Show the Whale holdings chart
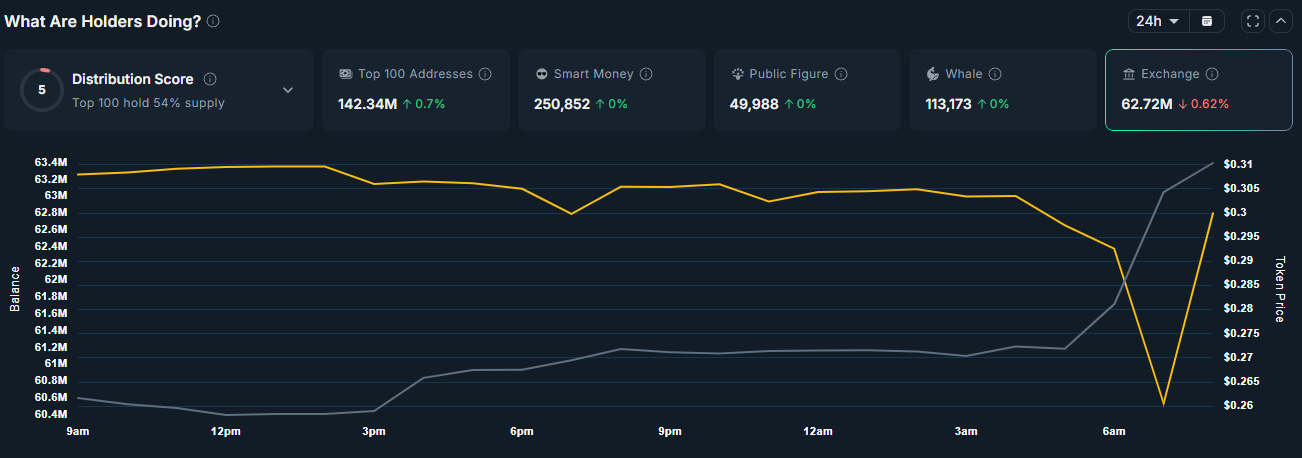 tap(1003, 89)
